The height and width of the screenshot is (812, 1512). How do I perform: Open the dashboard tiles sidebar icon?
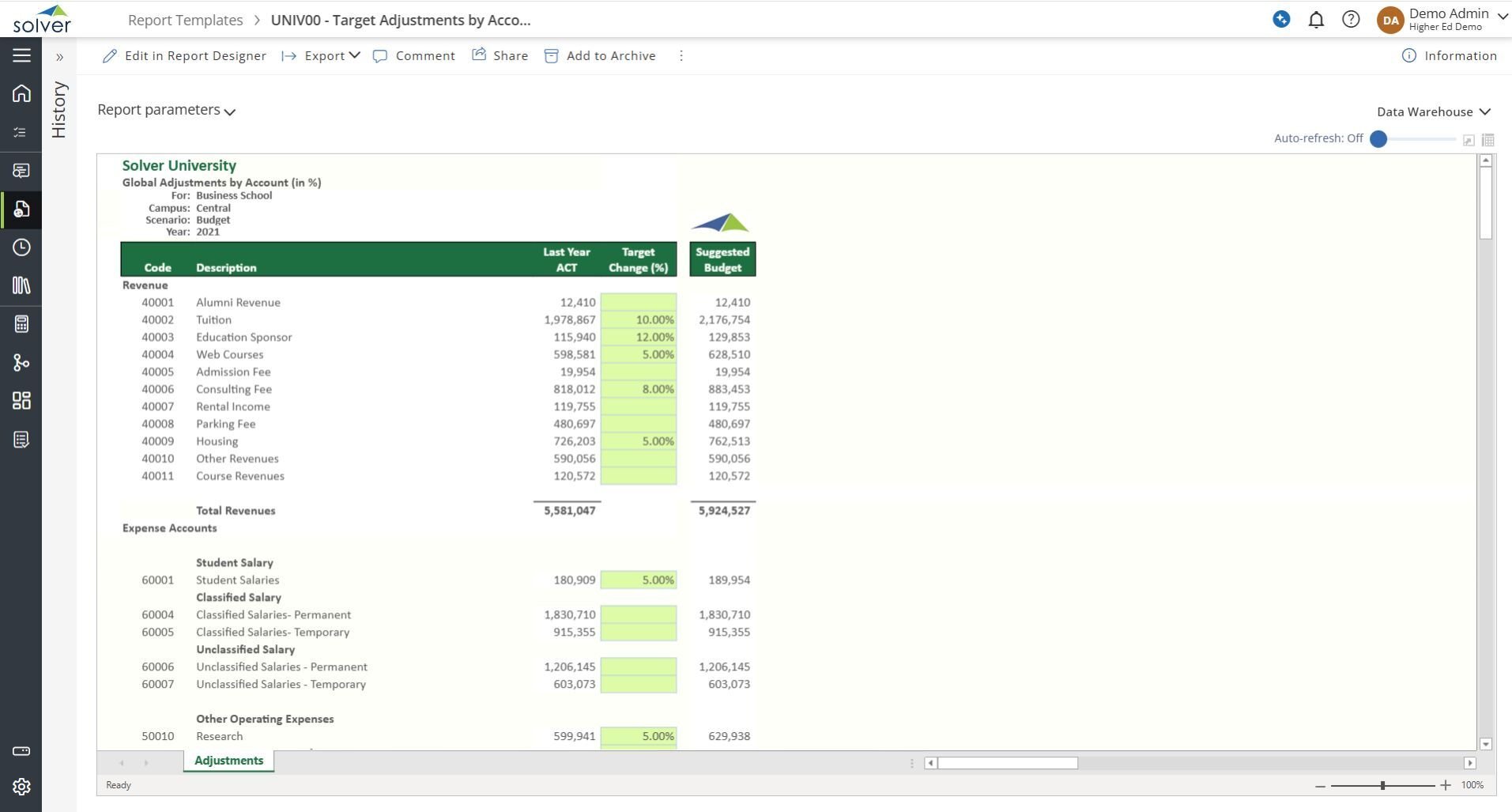tap(21, 401)
